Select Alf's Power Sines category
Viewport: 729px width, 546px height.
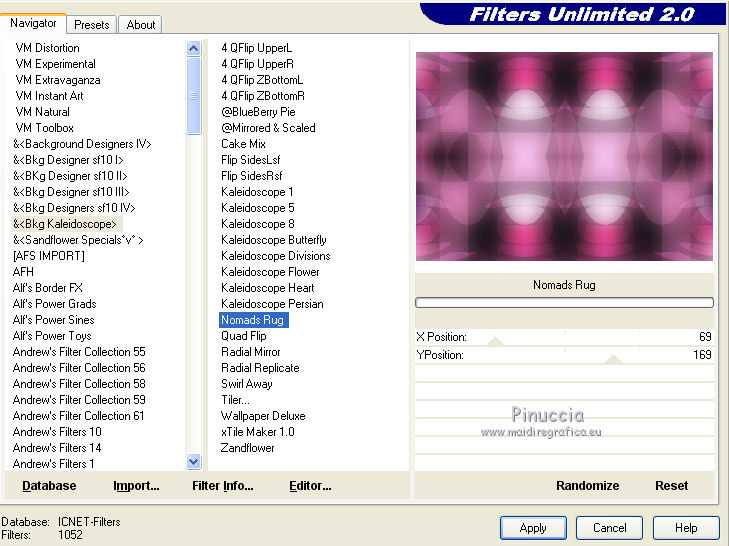[x=53, y=320]
